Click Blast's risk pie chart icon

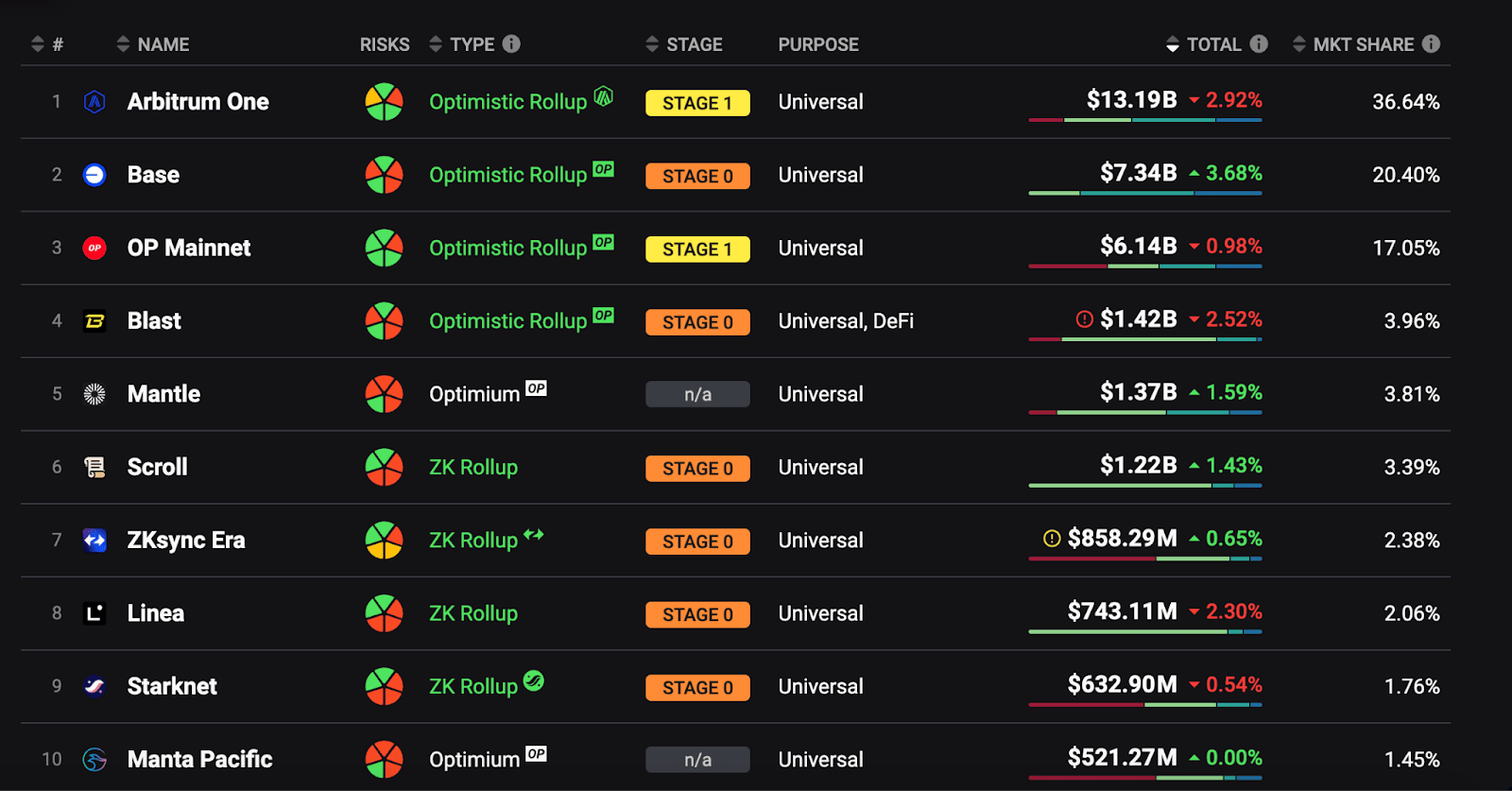(384, 321)
